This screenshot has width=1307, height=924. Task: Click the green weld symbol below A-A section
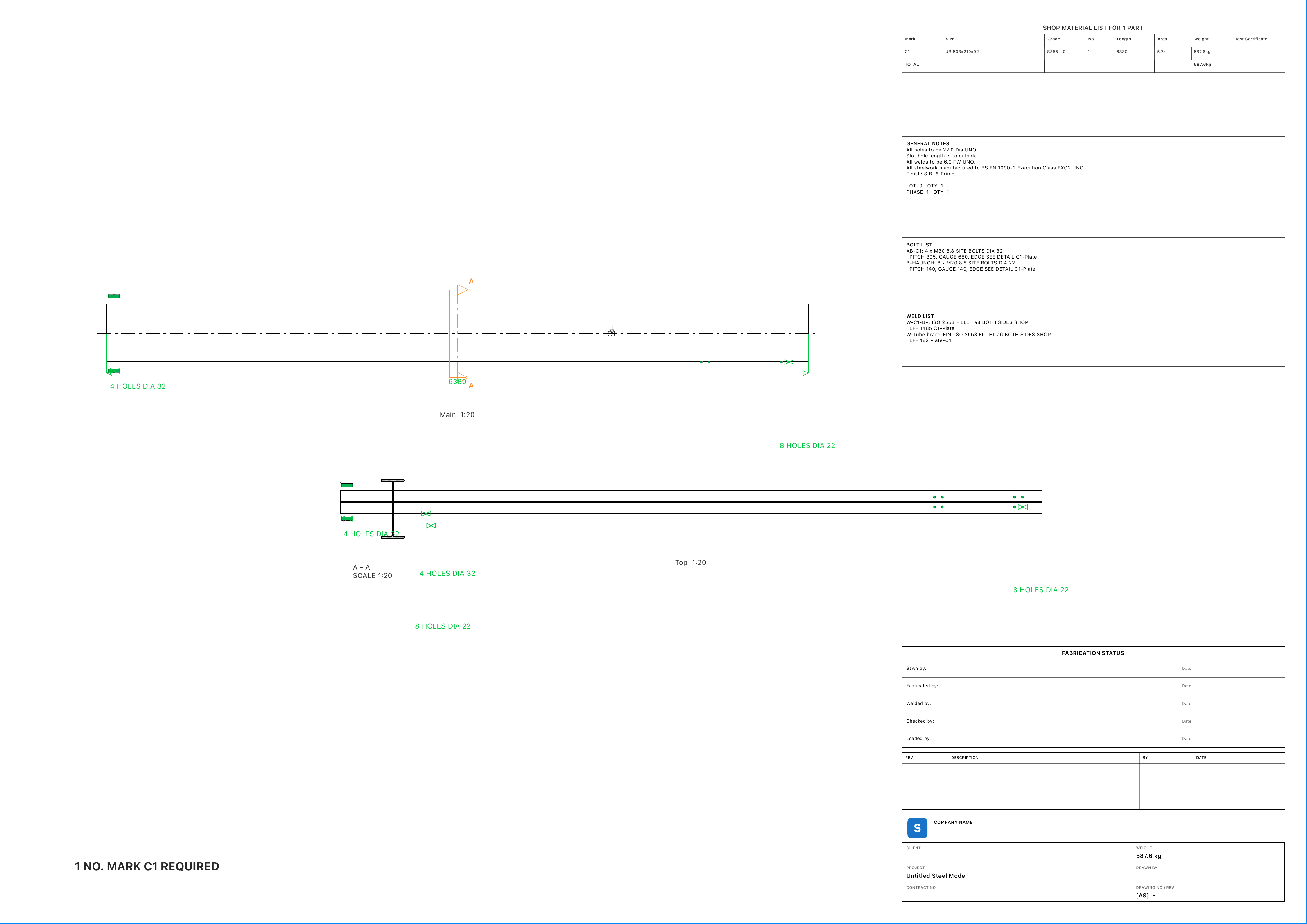pos(431,526)
